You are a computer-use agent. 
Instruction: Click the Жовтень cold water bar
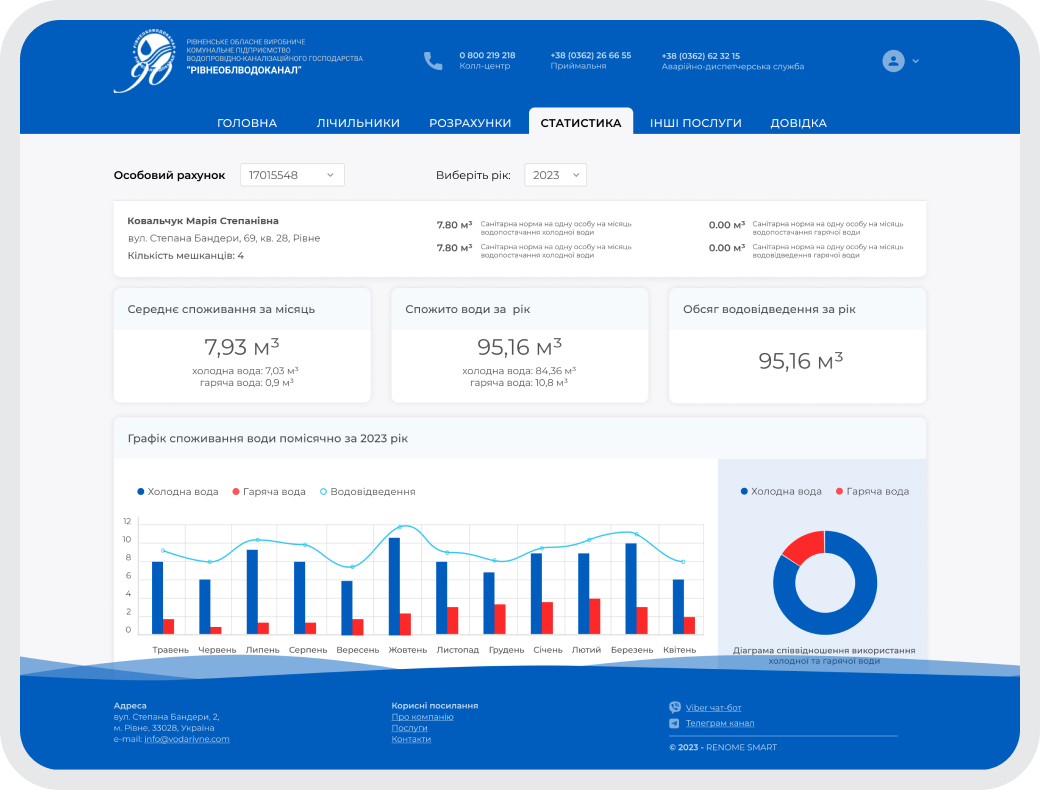[x=394, y=586]
